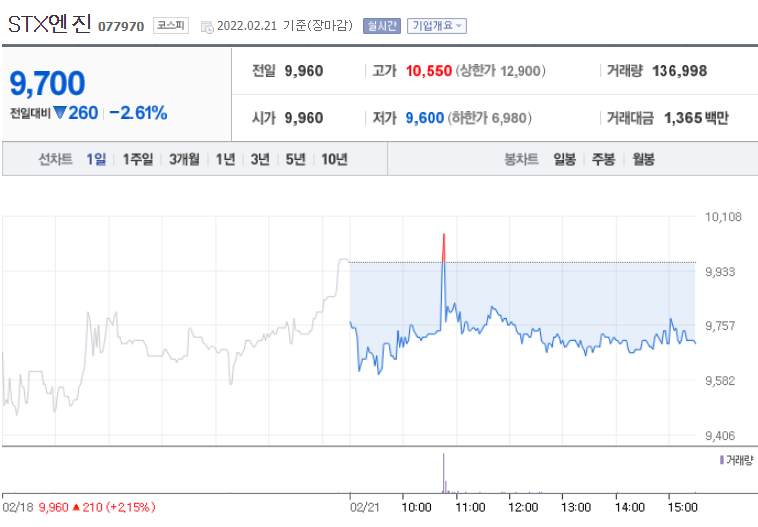The height and width of the screenshot is (527, 758).
Task: Click the 2022.02.21 기준(장마감) date text
Action: (x=285, y=26)
